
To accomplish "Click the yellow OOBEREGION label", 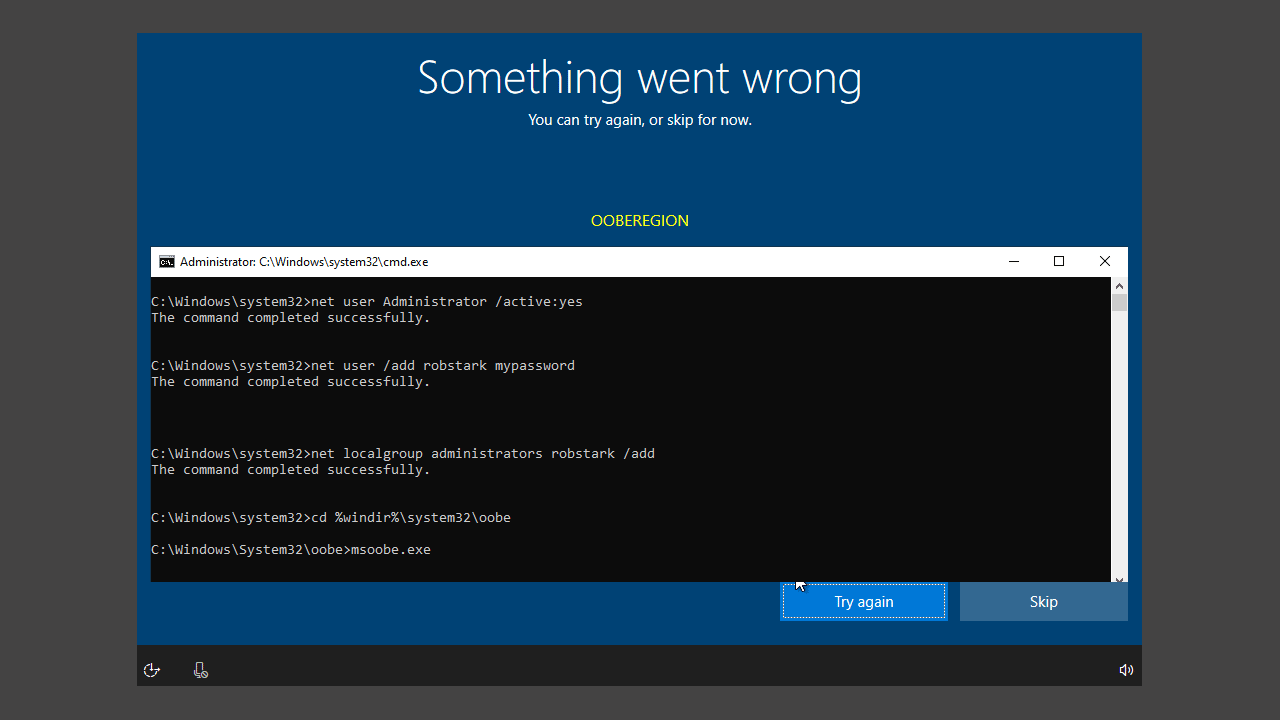I will 639,220.
